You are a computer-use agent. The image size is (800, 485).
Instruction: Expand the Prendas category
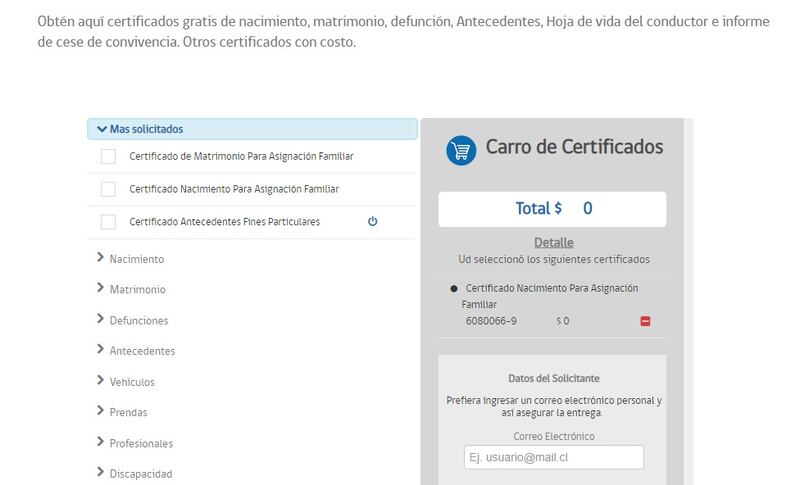coord(122,412)
